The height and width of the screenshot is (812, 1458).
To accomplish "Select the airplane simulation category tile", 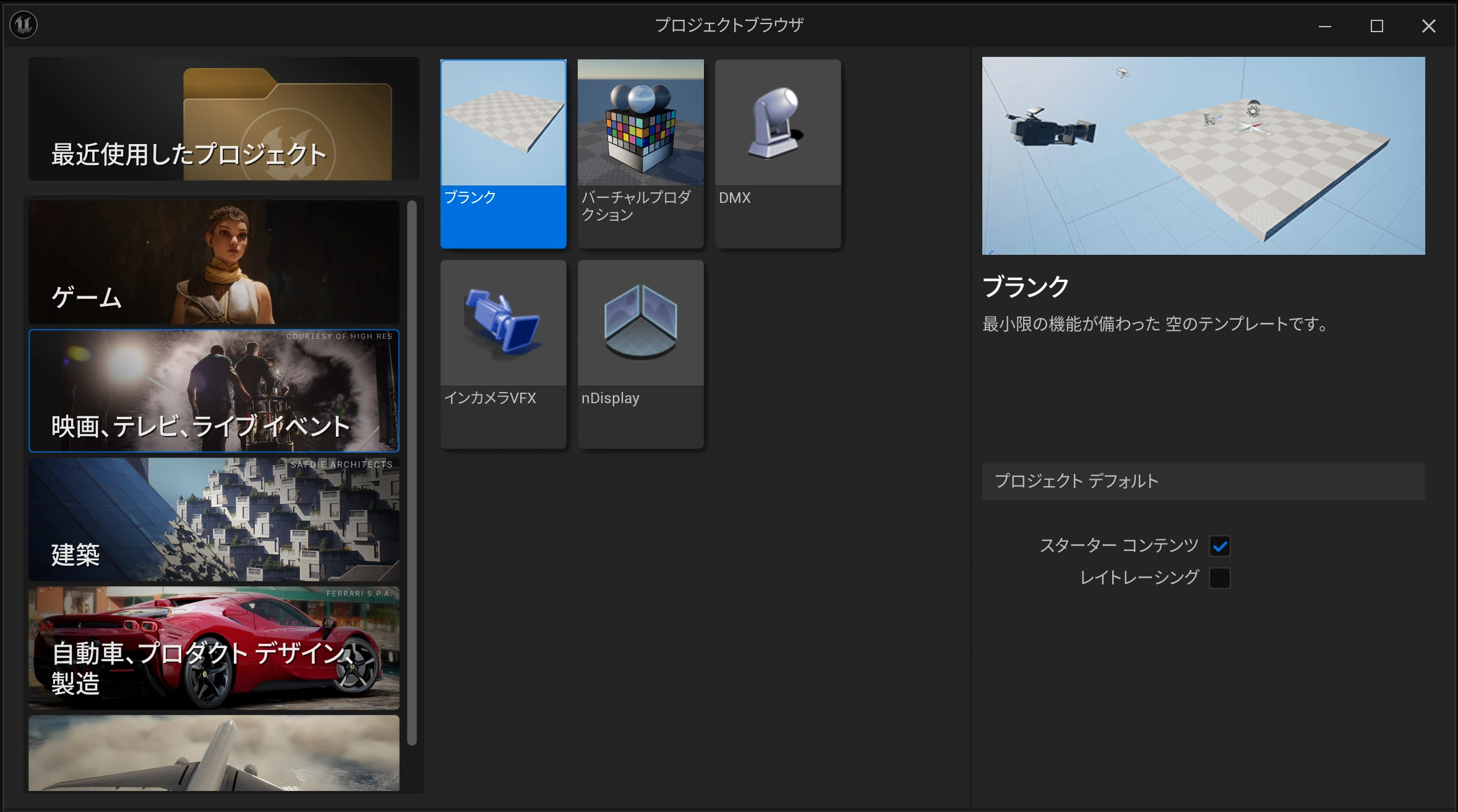I will 213,753.
